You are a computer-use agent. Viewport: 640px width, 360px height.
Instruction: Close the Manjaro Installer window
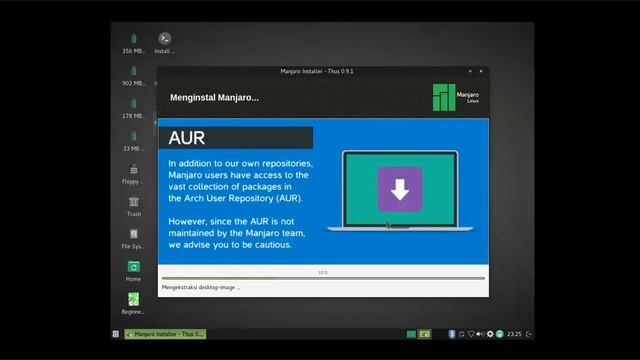[x=481, y=71]
